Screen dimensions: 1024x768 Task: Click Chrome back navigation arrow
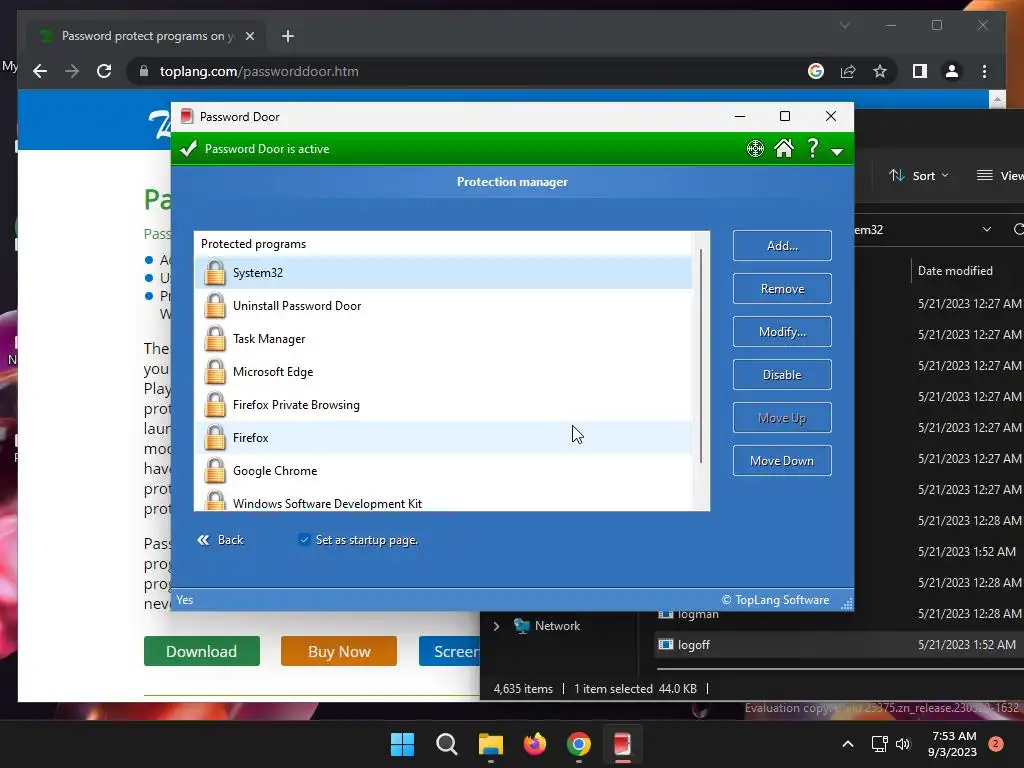[40, 71]
